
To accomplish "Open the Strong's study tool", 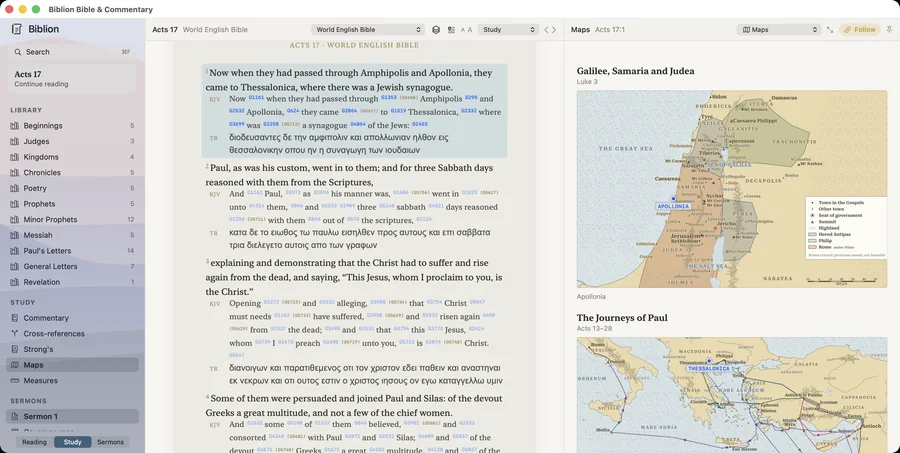I will coord(72,349).
